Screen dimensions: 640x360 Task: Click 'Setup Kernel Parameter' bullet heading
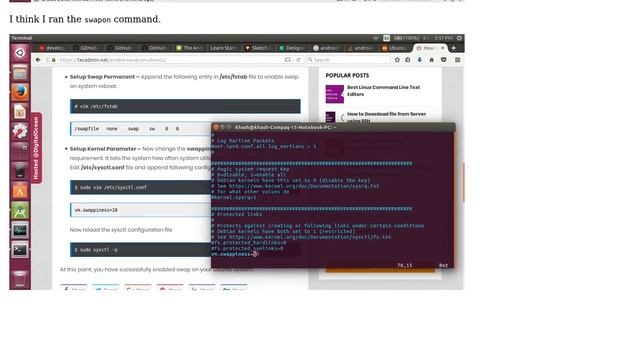[103, 149]
